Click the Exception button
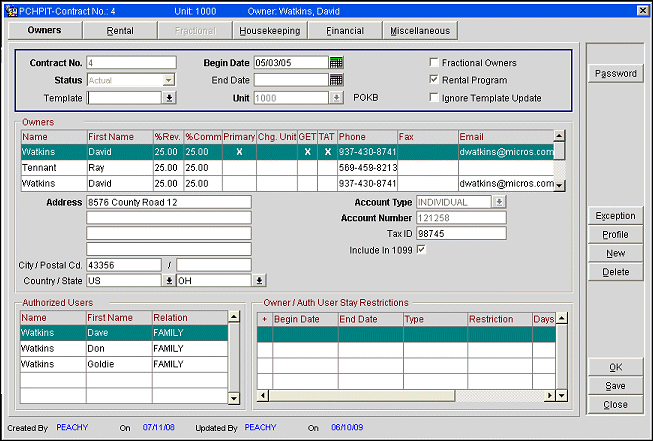Screen dimensions: 653x441 [615, 216]
